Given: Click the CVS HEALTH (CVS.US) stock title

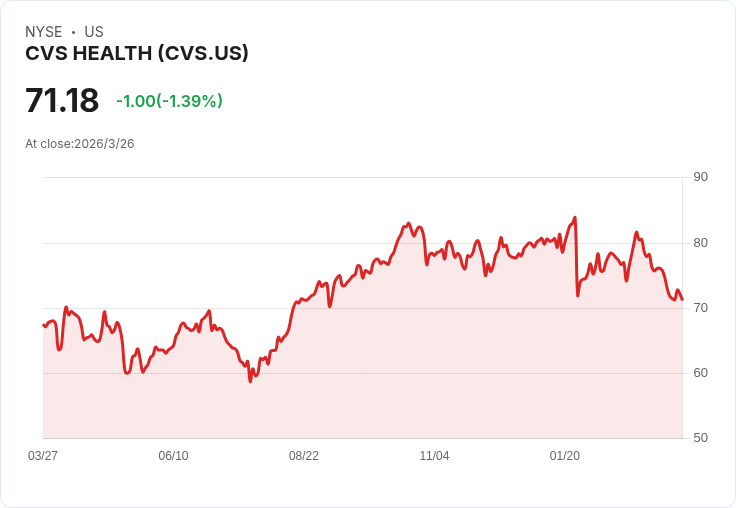Looking at the screenshot, I should click(137, 54).
